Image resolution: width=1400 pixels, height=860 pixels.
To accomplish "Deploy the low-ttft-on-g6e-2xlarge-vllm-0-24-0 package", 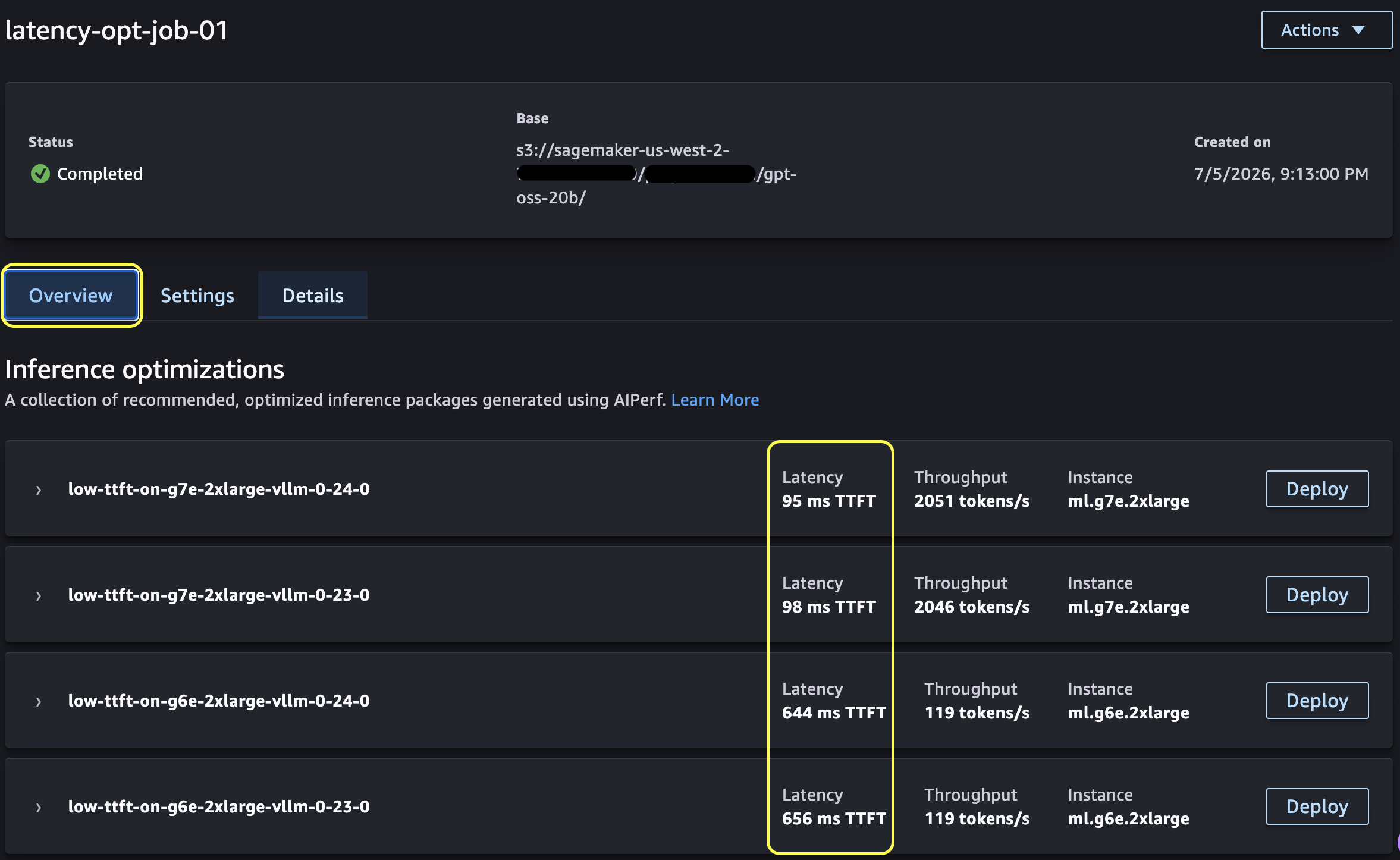I will tap(1317, 701).
